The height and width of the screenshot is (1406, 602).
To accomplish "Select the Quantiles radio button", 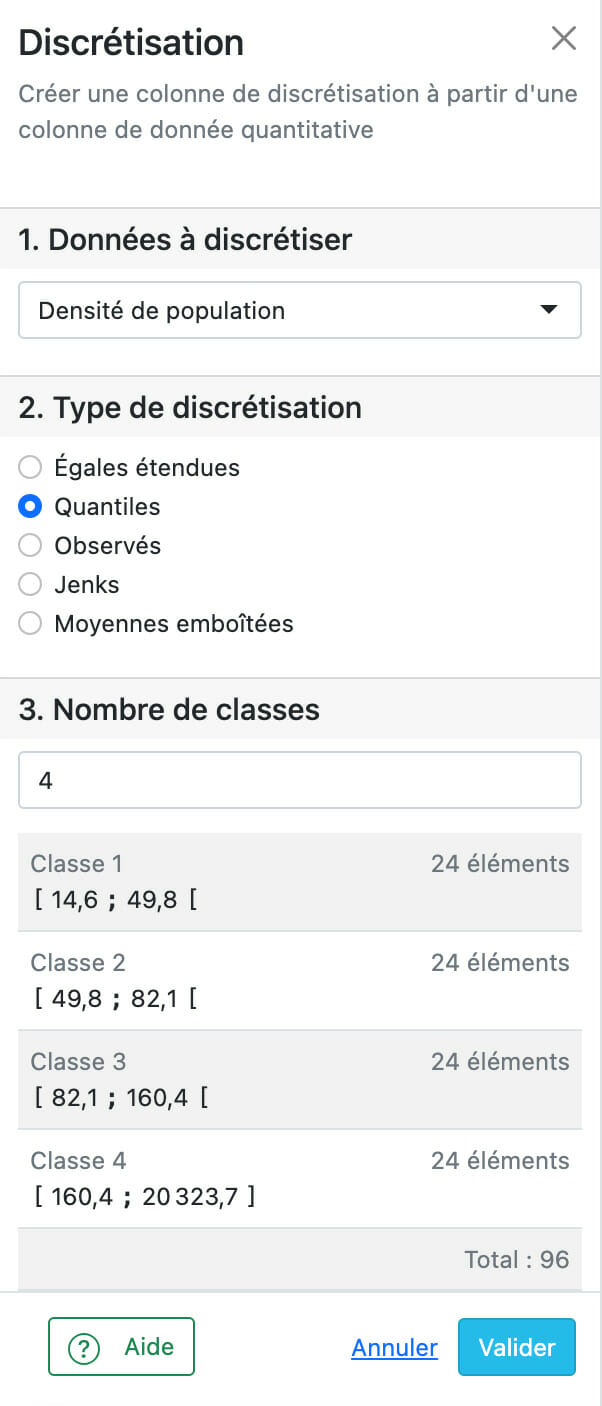I will pos(31,507).
